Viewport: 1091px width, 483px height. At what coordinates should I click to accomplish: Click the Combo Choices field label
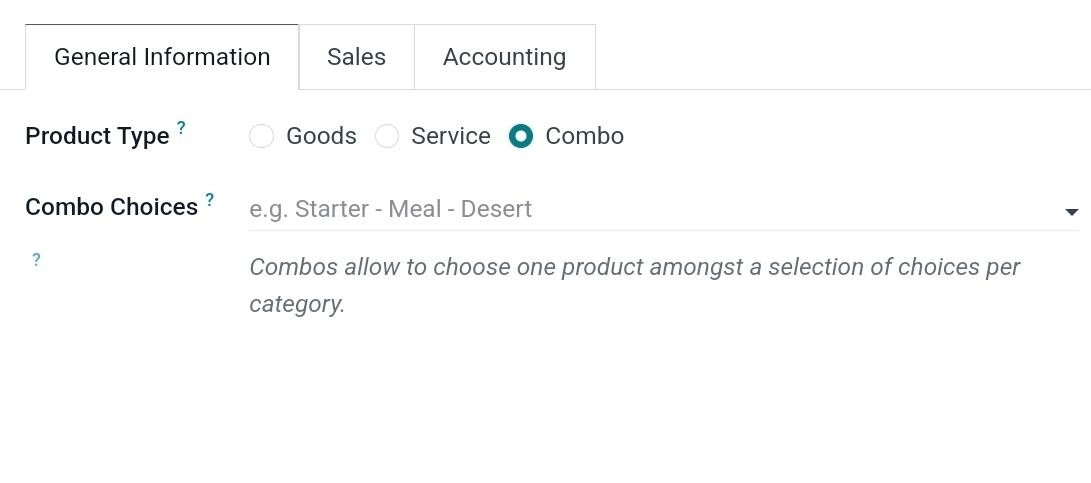point(111,207)
